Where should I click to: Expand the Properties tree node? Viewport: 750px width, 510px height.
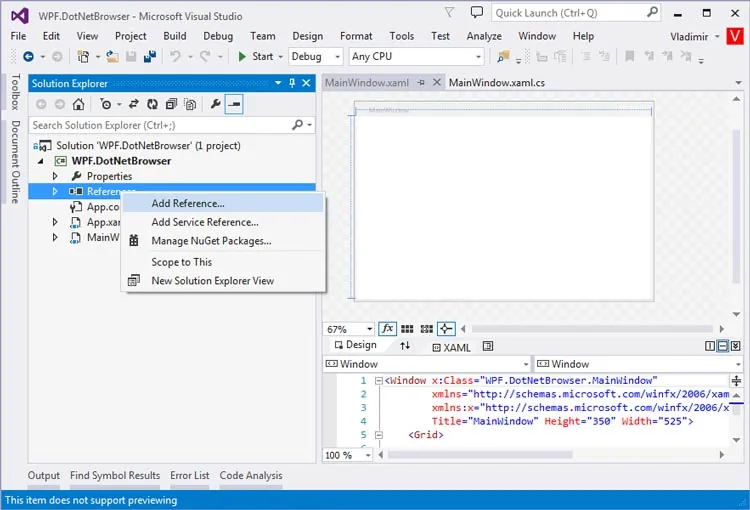click(x=55, y=176)
